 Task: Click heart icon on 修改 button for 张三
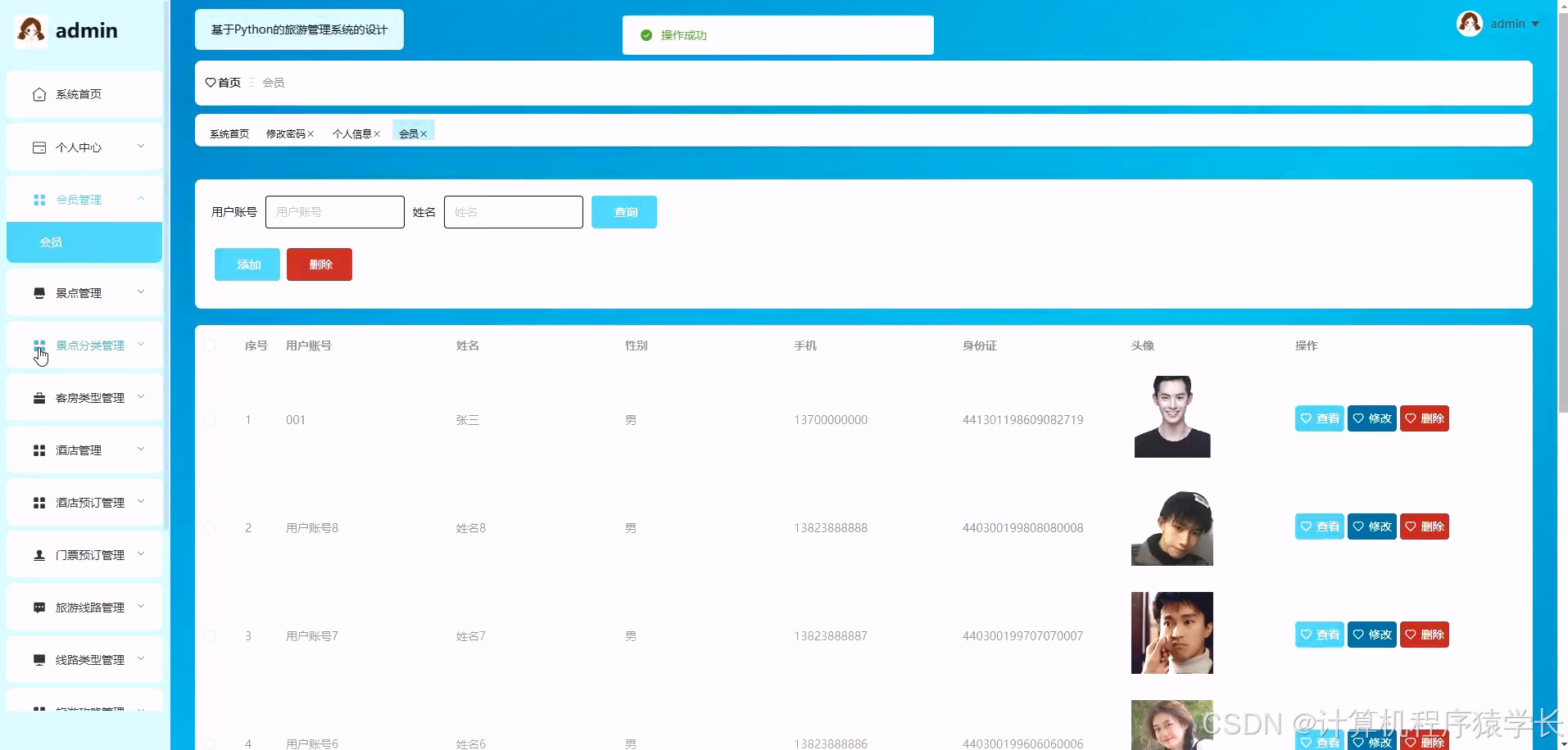pos(1358,418)
